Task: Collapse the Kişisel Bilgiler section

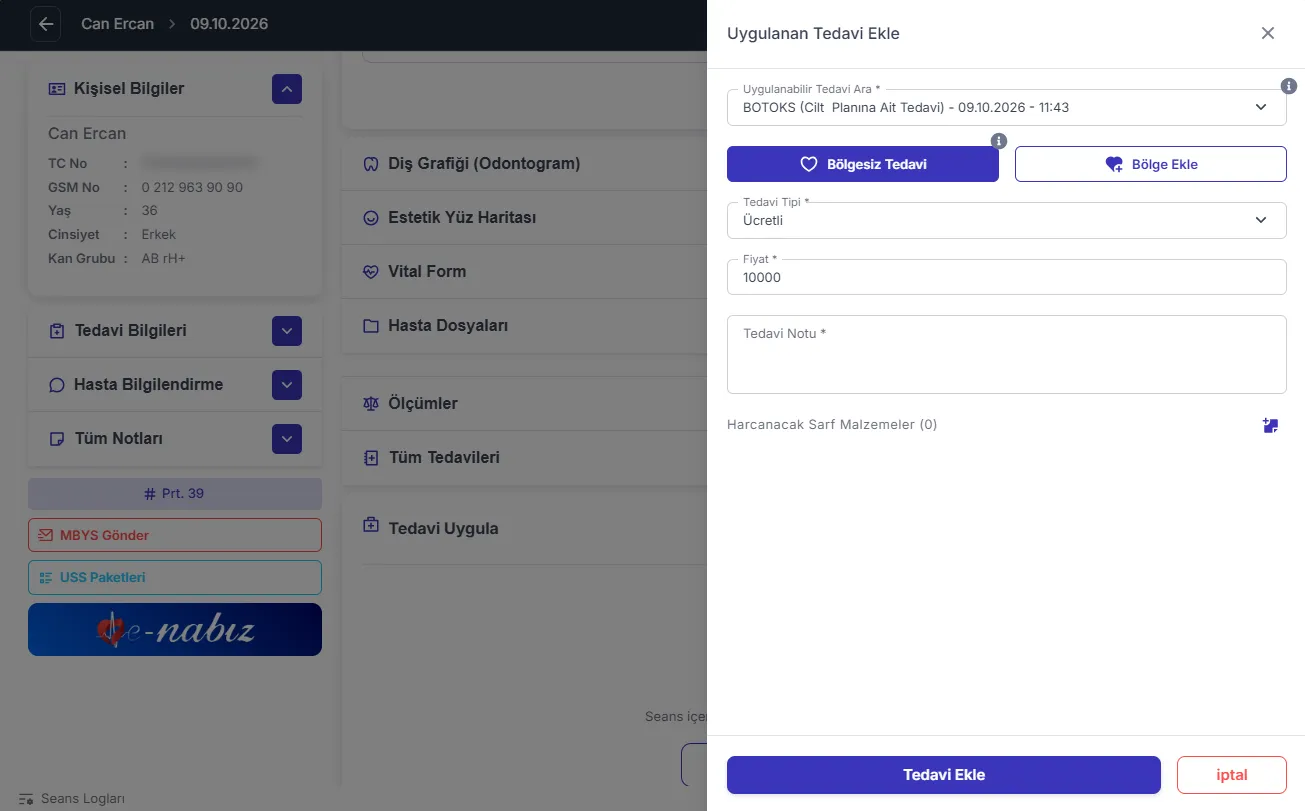Action: tap(287, 89)
